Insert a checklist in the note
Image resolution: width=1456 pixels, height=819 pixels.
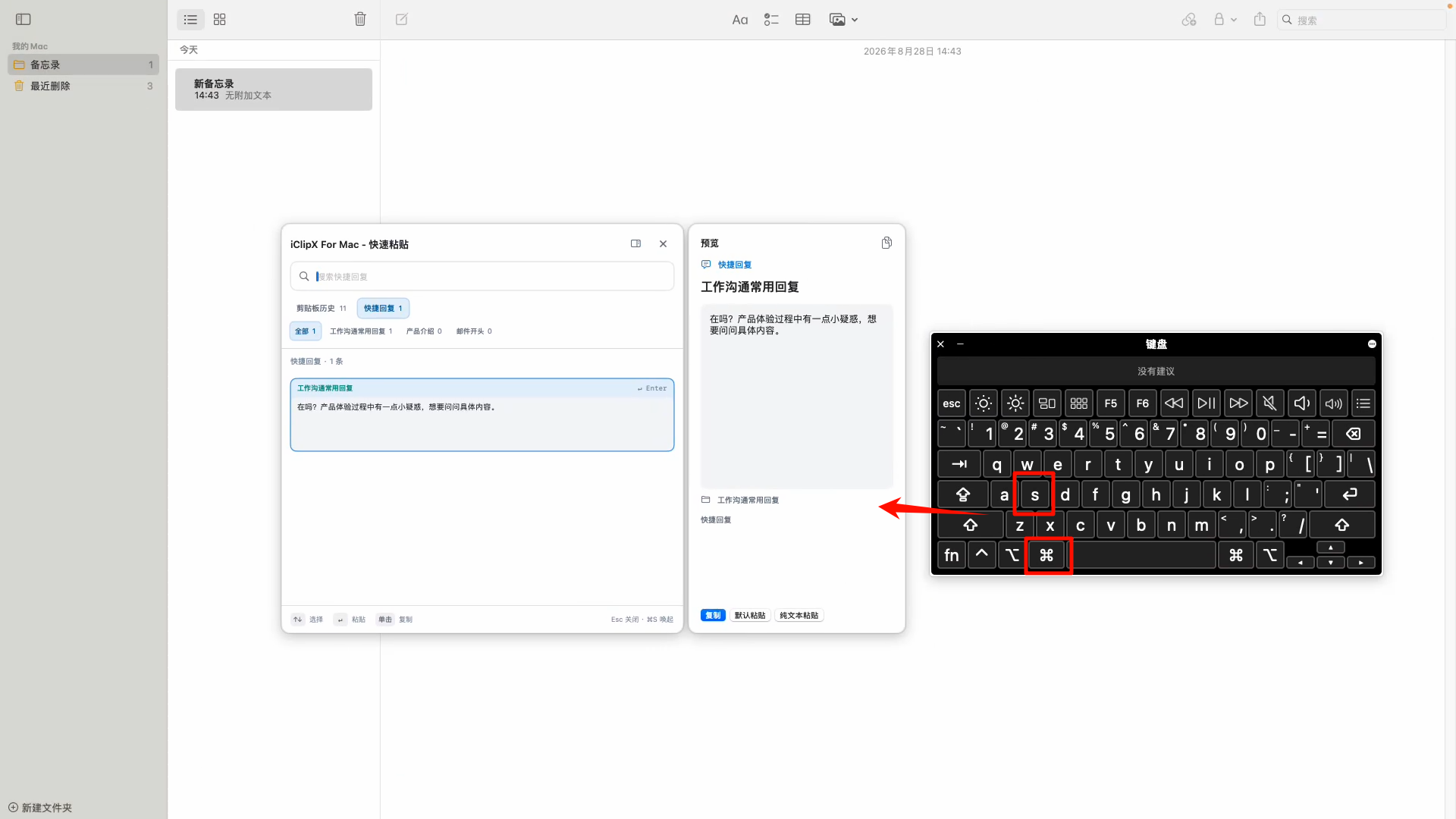point(771,20)
